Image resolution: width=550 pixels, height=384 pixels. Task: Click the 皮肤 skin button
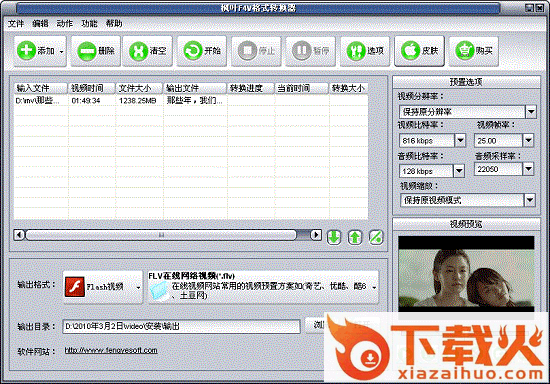tap(420, 51)
